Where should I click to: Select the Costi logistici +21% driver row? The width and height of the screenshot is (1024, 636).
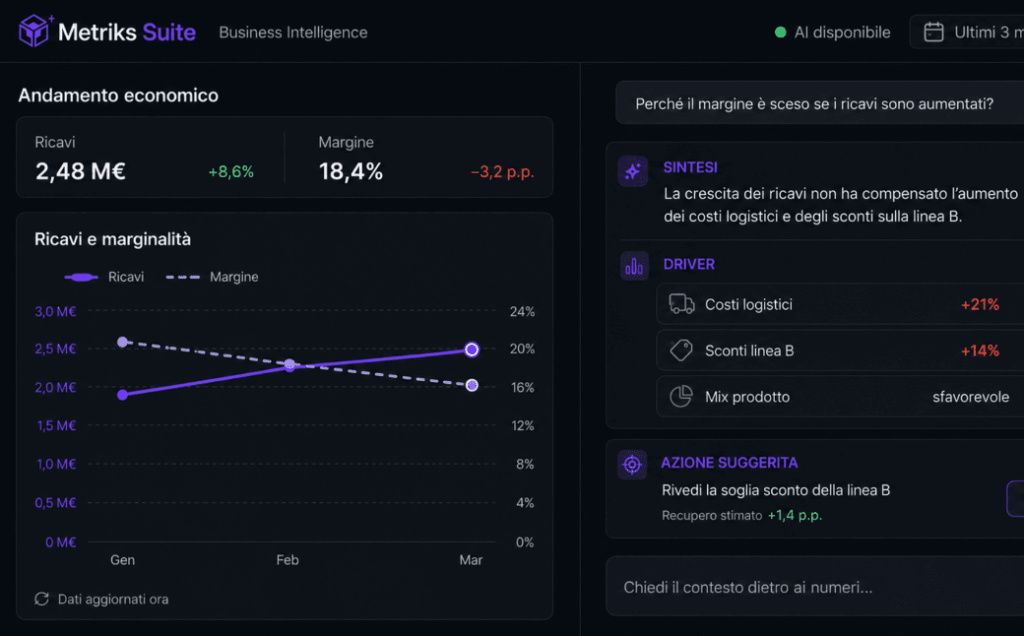pos(840,304)
